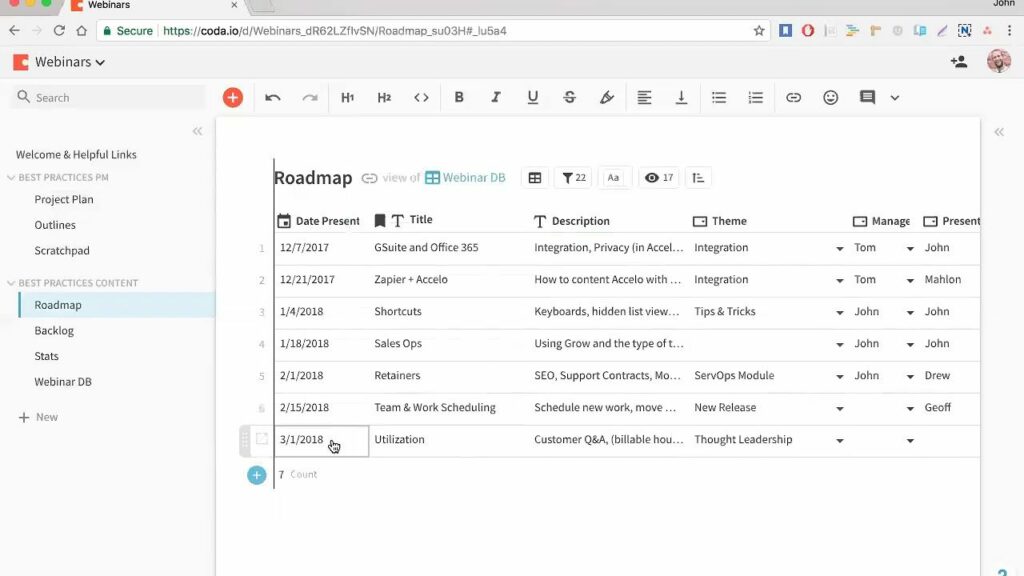Click the coda.io address bar
1024x576 pixels.
431,31
